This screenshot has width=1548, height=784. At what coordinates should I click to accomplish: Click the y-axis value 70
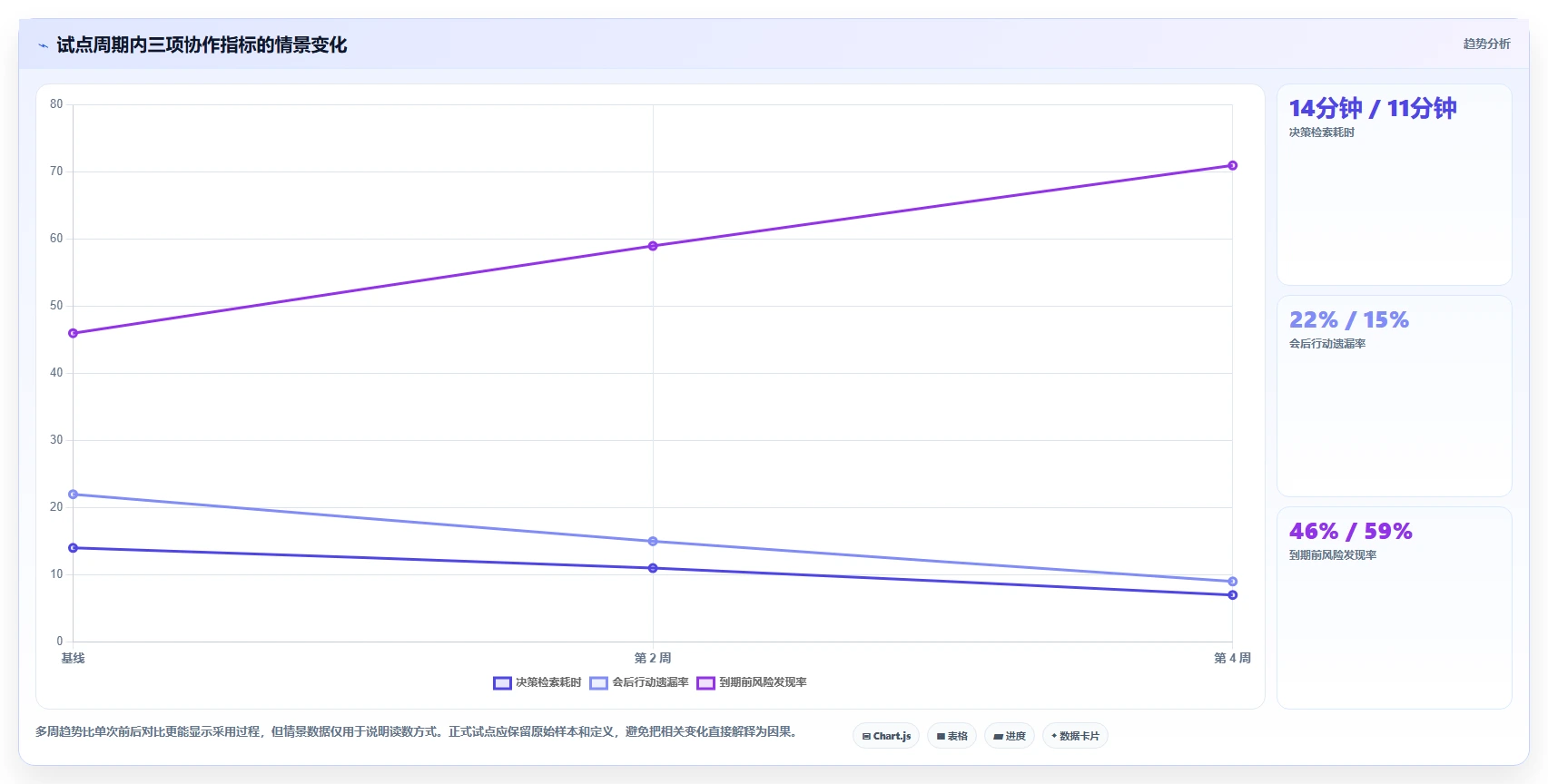56,171
